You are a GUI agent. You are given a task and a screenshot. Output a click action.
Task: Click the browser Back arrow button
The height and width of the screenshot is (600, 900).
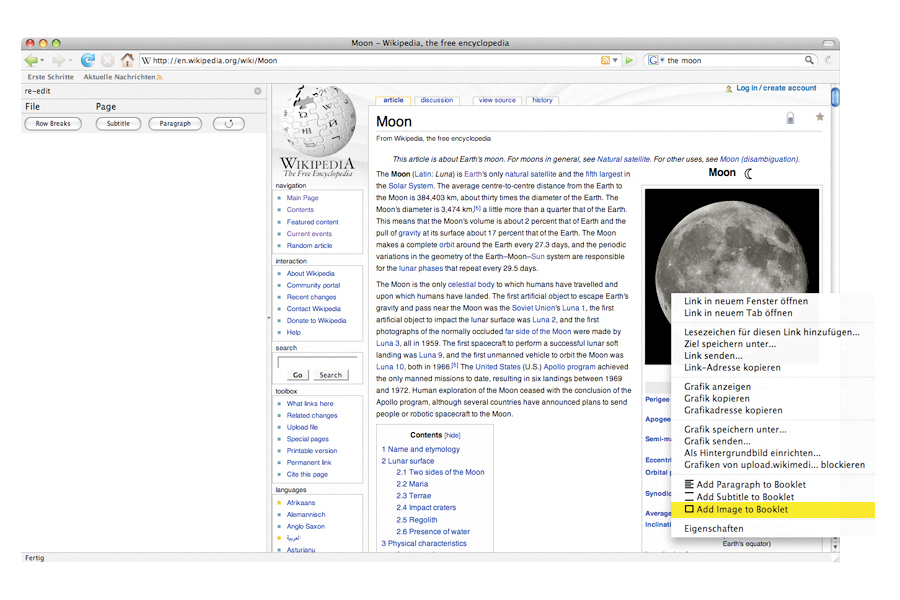tap(31, 61)
